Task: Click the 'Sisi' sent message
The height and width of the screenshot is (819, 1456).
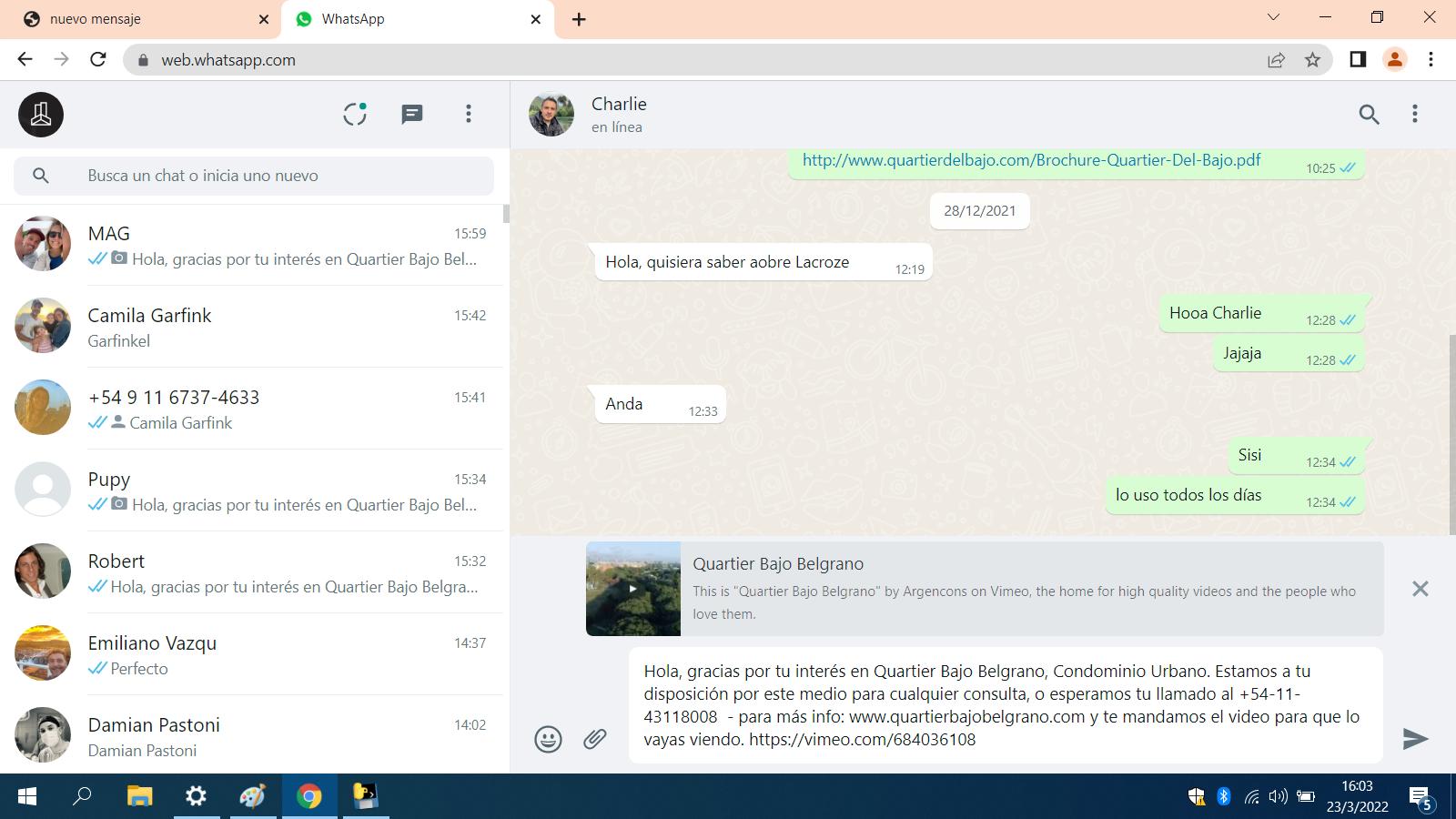Action: click(x=1296, y=455)
